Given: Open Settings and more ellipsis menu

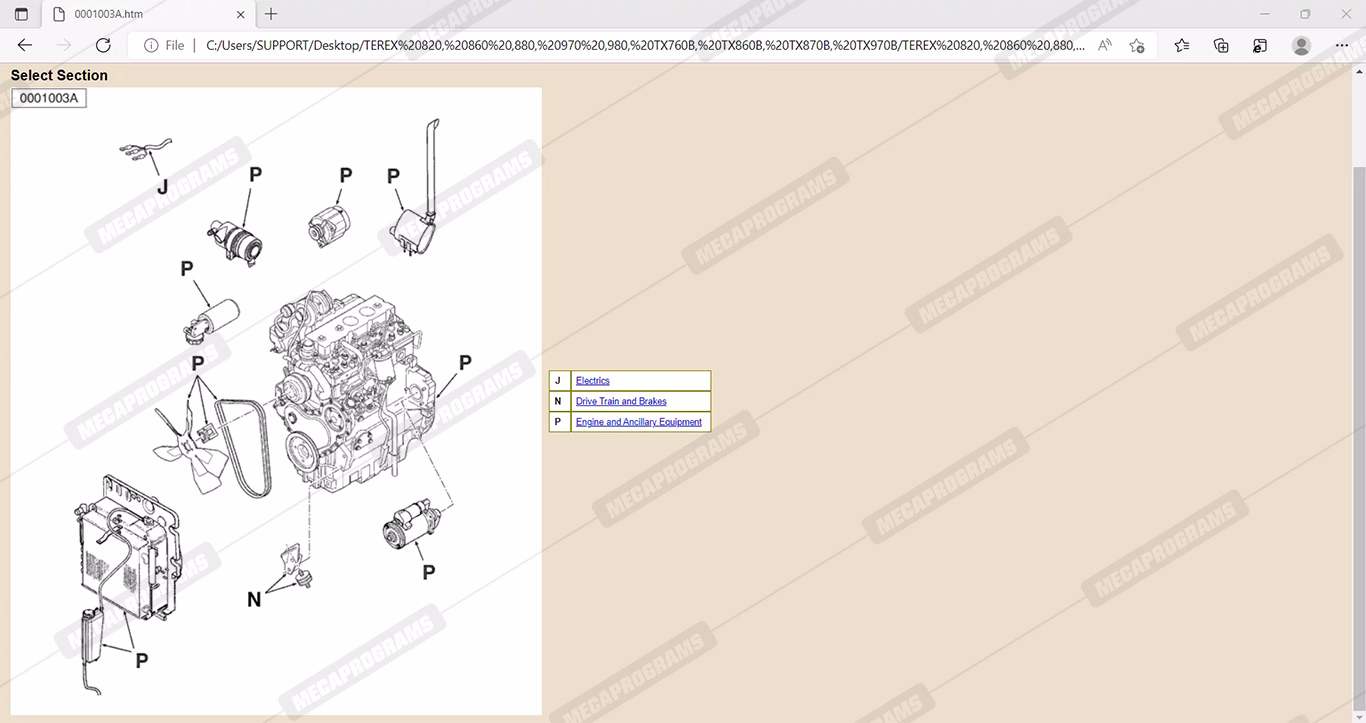Looking at the screenshot, I should click(1342, 45).
